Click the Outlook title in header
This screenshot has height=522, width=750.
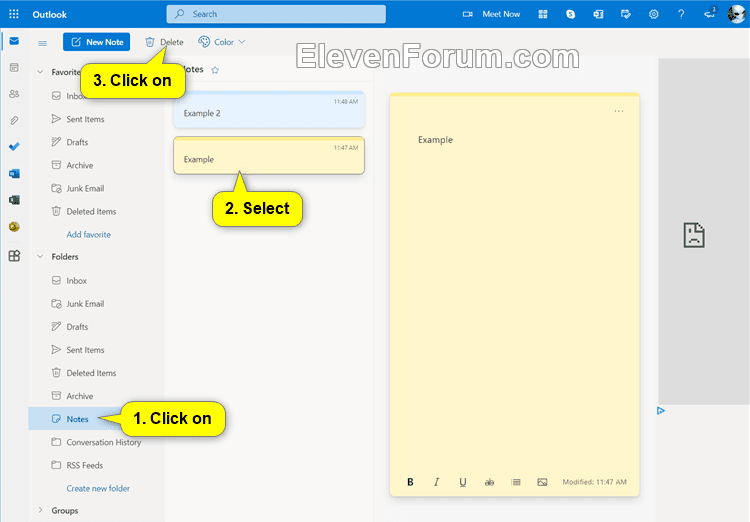[49, 14]
